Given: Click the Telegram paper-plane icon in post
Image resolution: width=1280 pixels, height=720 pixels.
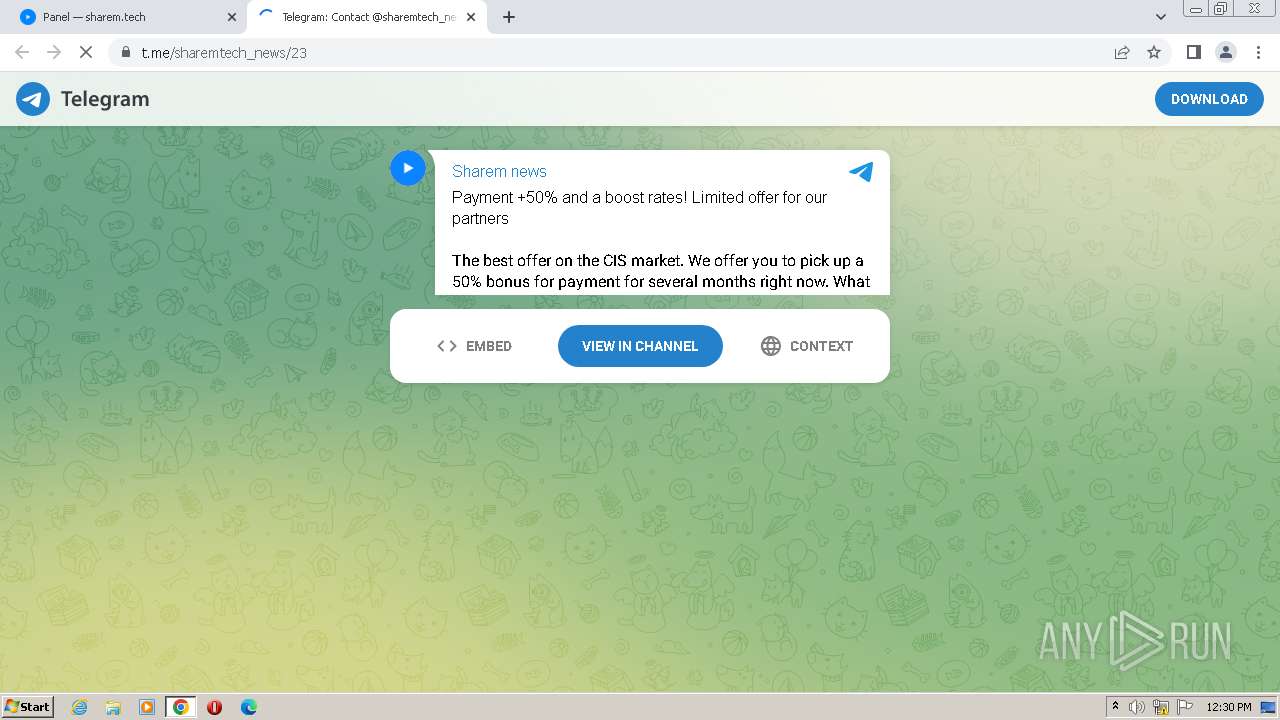Looking at the screenshot, I should tap(861, 172).
